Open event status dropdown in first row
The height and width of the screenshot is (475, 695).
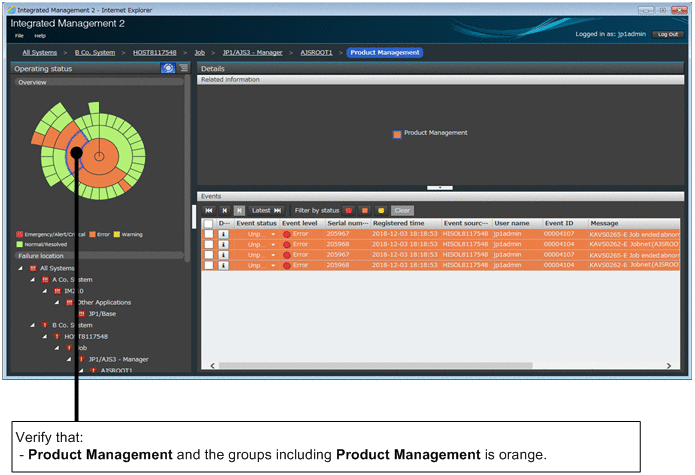point(273,234)
